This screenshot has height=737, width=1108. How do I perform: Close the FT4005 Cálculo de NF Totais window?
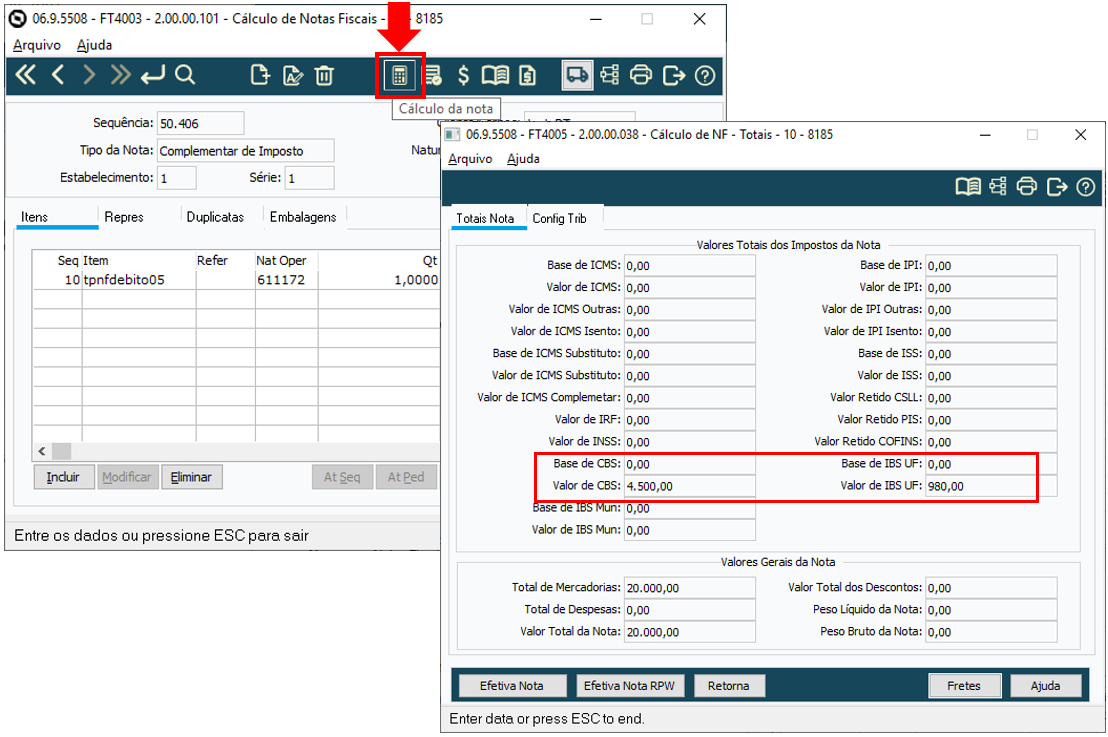coord(1080,134)
